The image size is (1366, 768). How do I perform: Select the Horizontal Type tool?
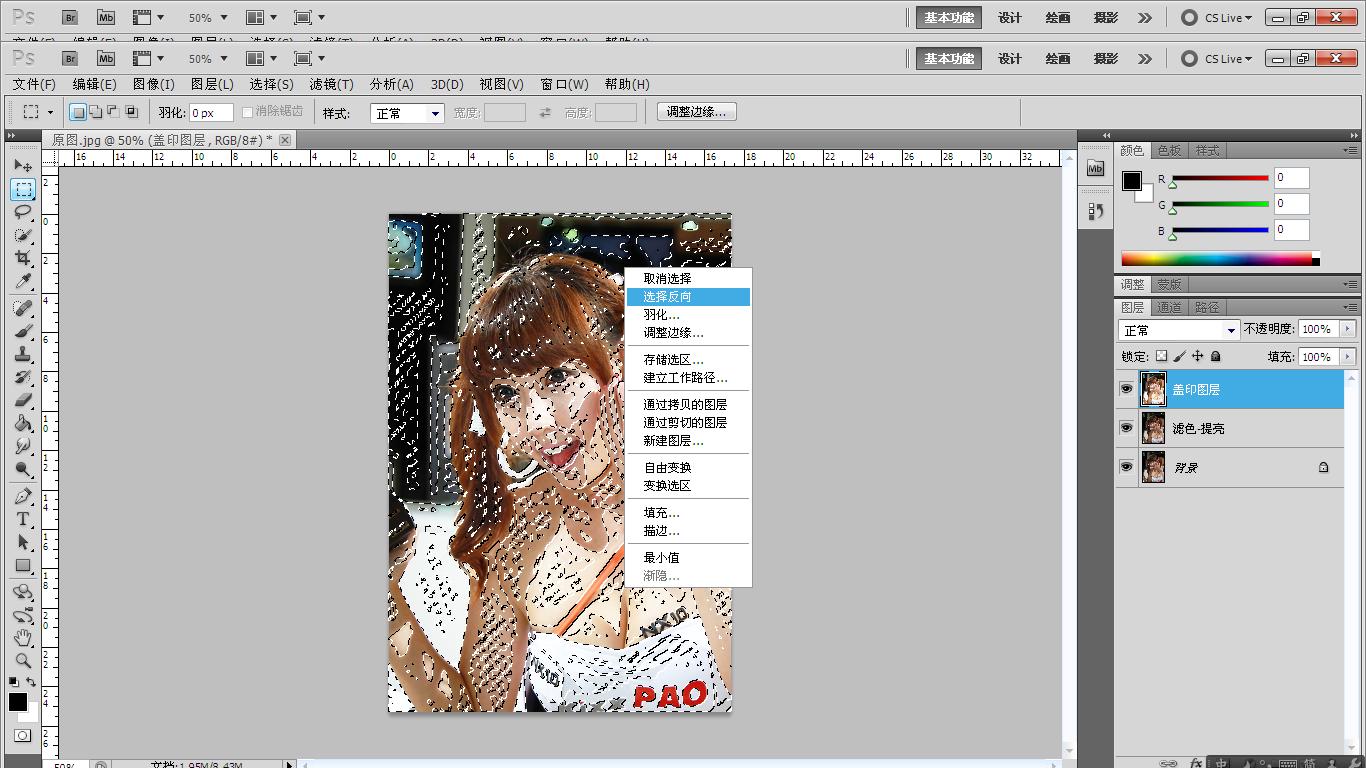[22, 519]
